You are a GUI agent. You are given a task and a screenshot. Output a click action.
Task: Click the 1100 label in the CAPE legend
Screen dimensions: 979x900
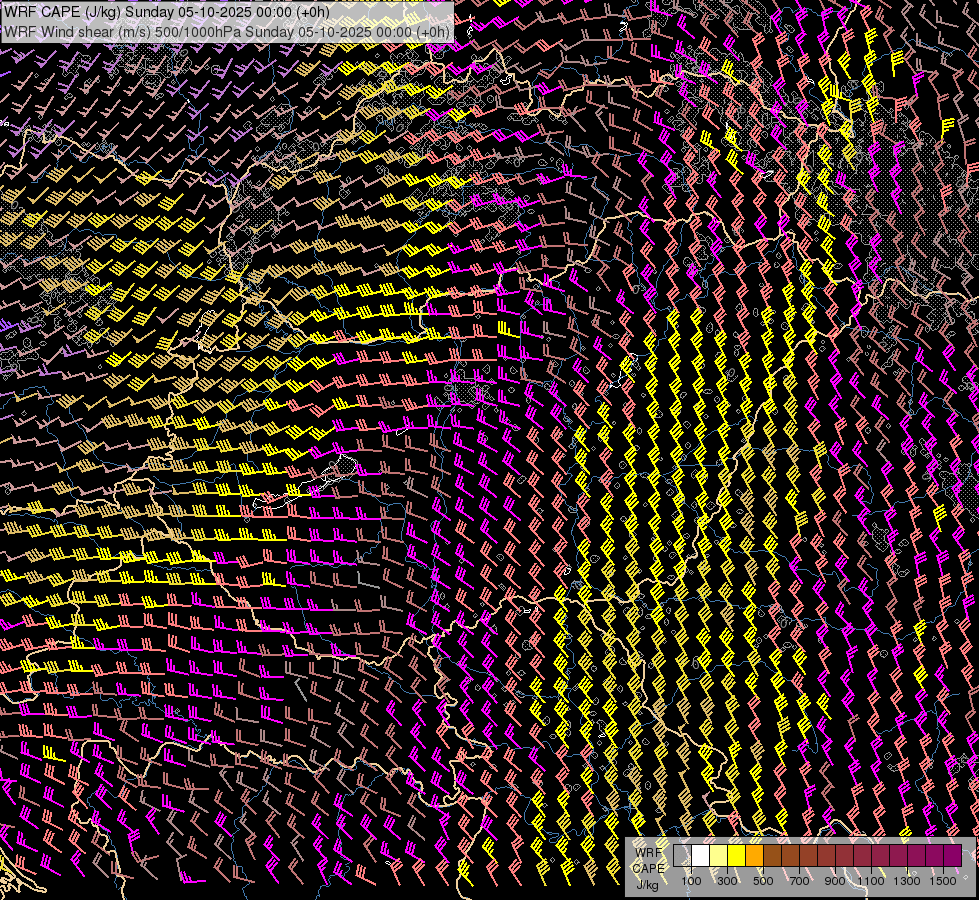(870, 881)
